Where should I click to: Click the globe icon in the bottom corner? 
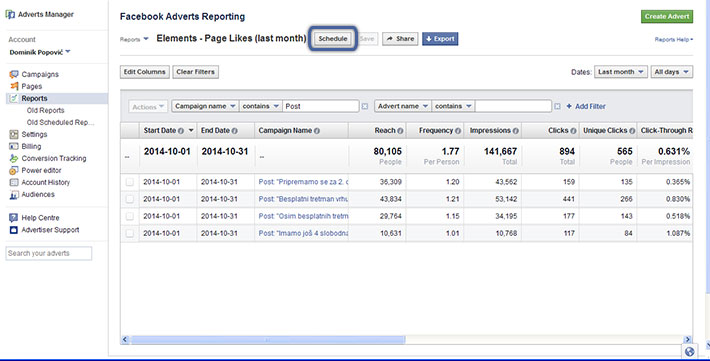coord(690,351)
